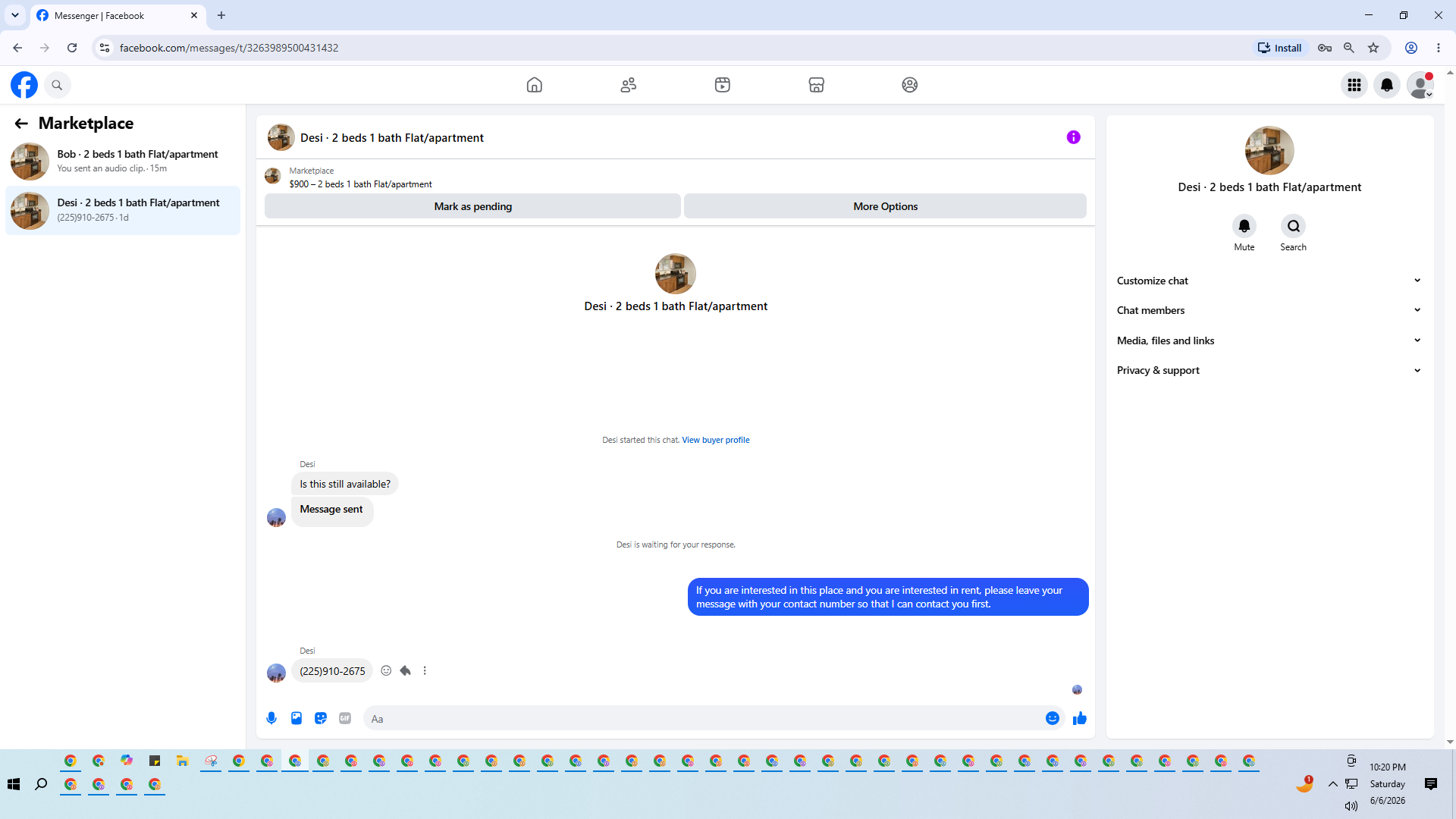Click the listing thumbnail in chat header

click(281, 137)
